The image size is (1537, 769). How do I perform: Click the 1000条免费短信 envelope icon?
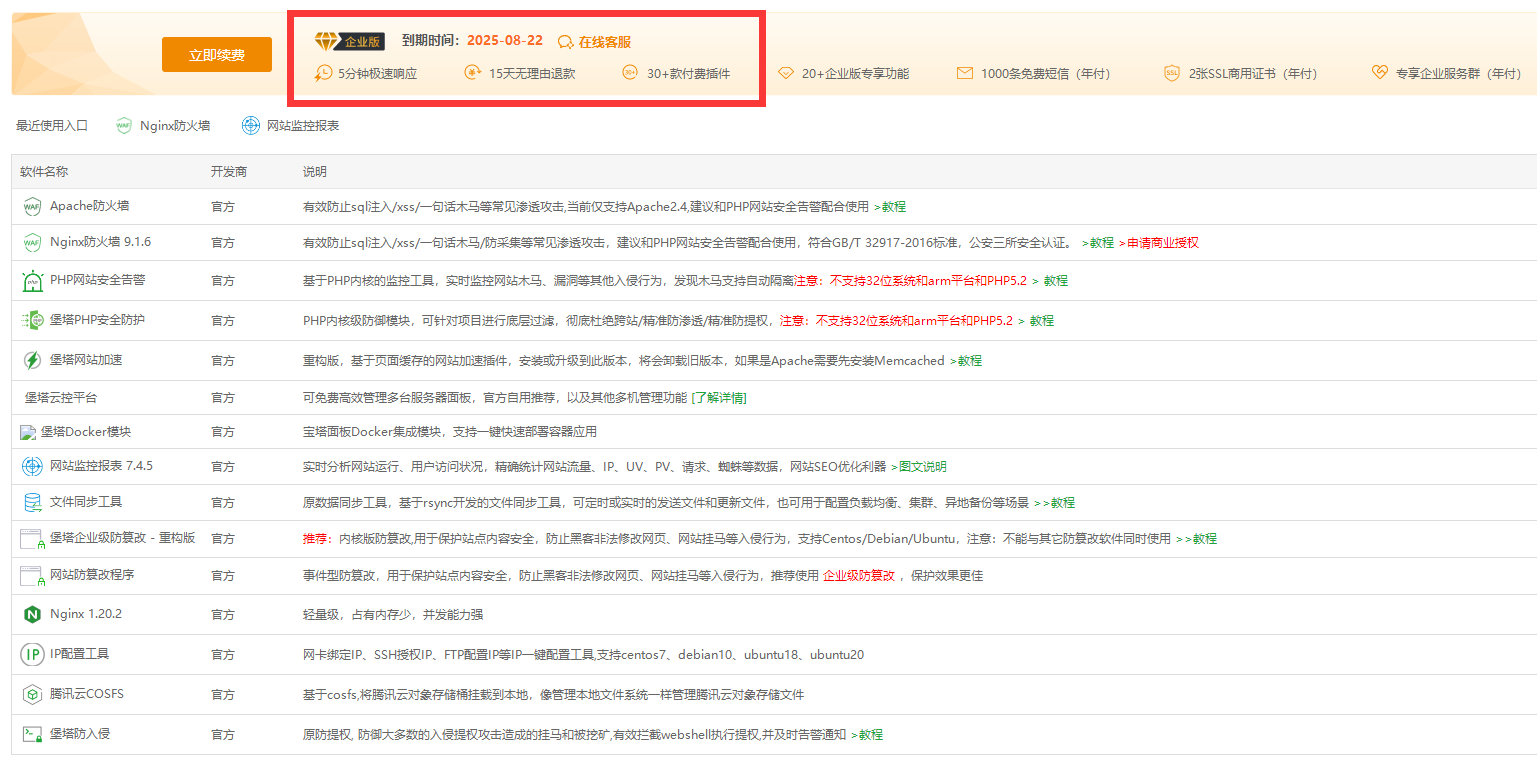[964, 73]
